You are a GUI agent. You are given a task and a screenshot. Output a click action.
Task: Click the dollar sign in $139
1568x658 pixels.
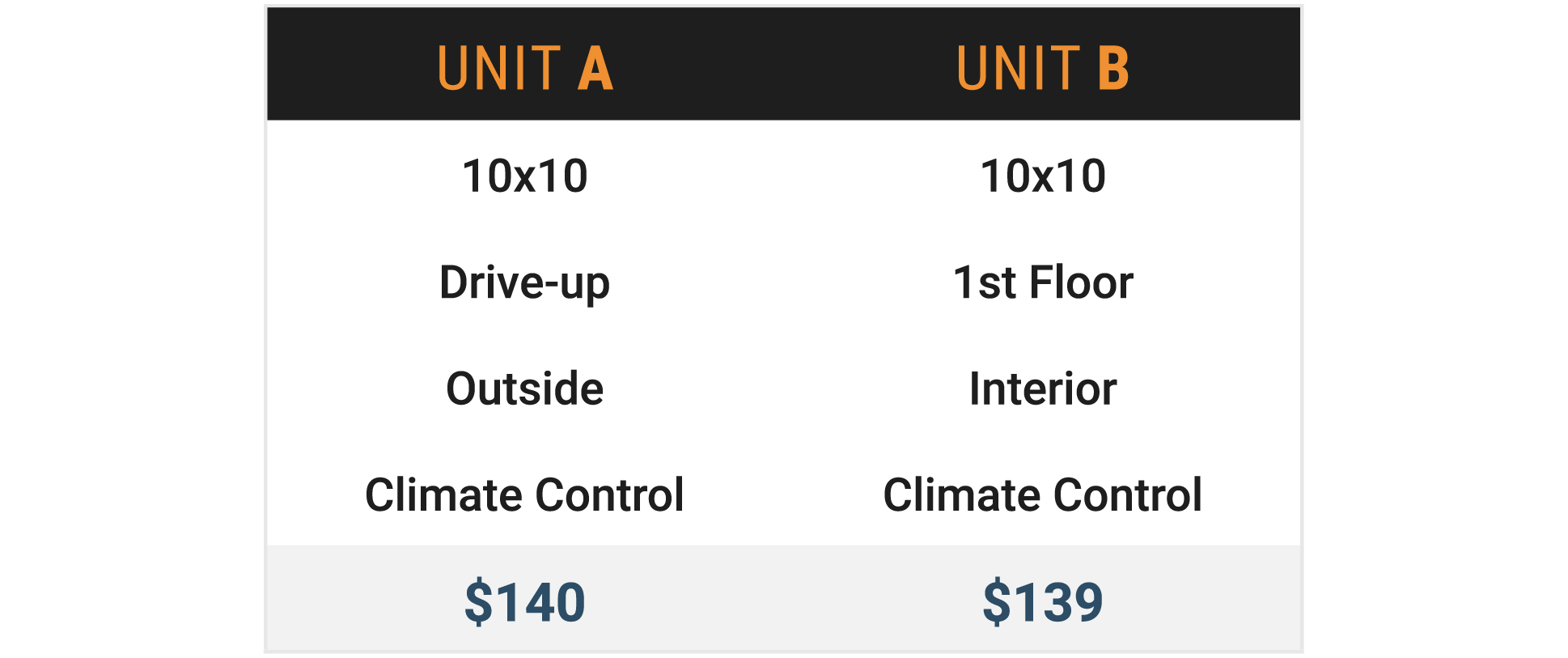tap(996, 602)
